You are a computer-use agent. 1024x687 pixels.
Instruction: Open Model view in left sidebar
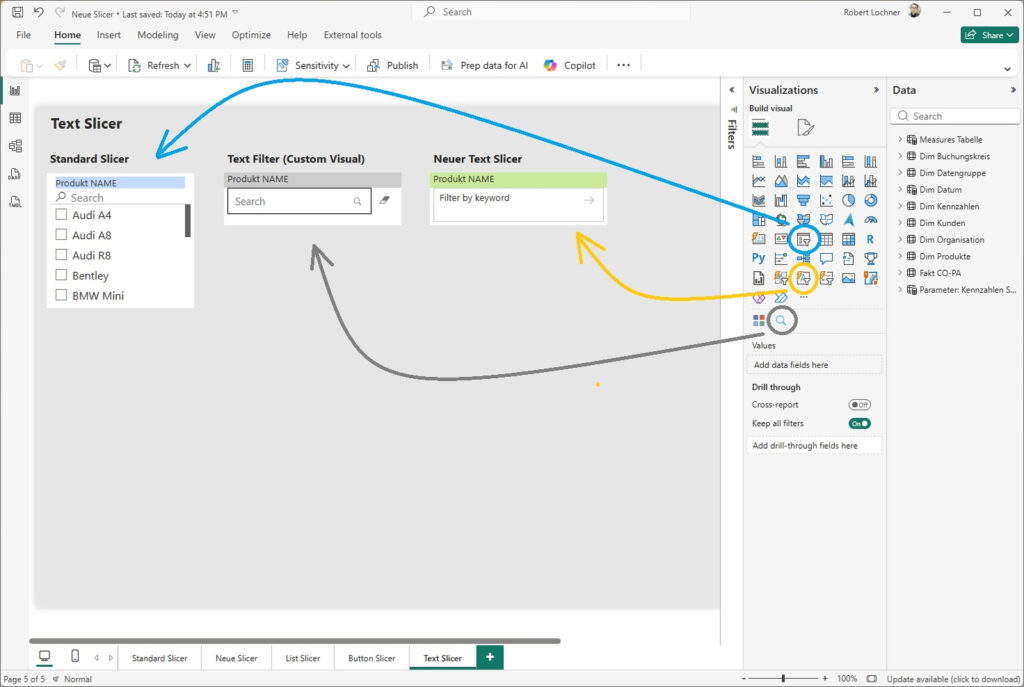coord(15,146)
